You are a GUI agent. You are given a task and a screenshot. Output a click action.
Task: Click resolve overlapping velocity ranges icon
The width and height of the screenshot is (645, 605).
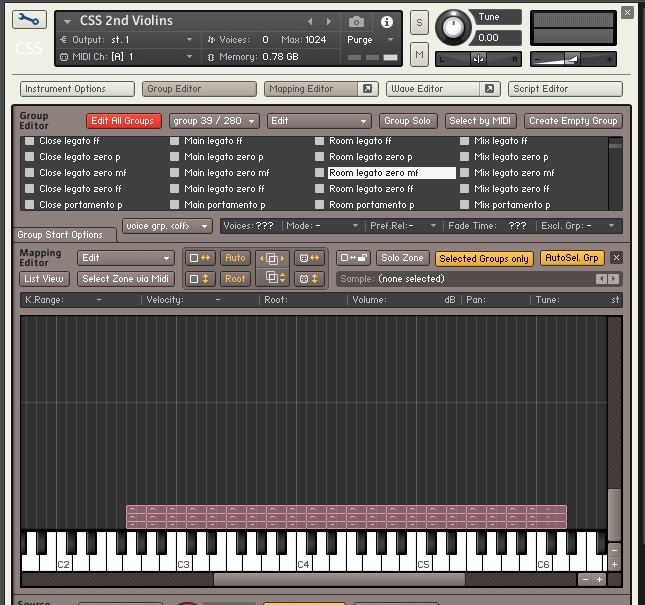point(272,278)
